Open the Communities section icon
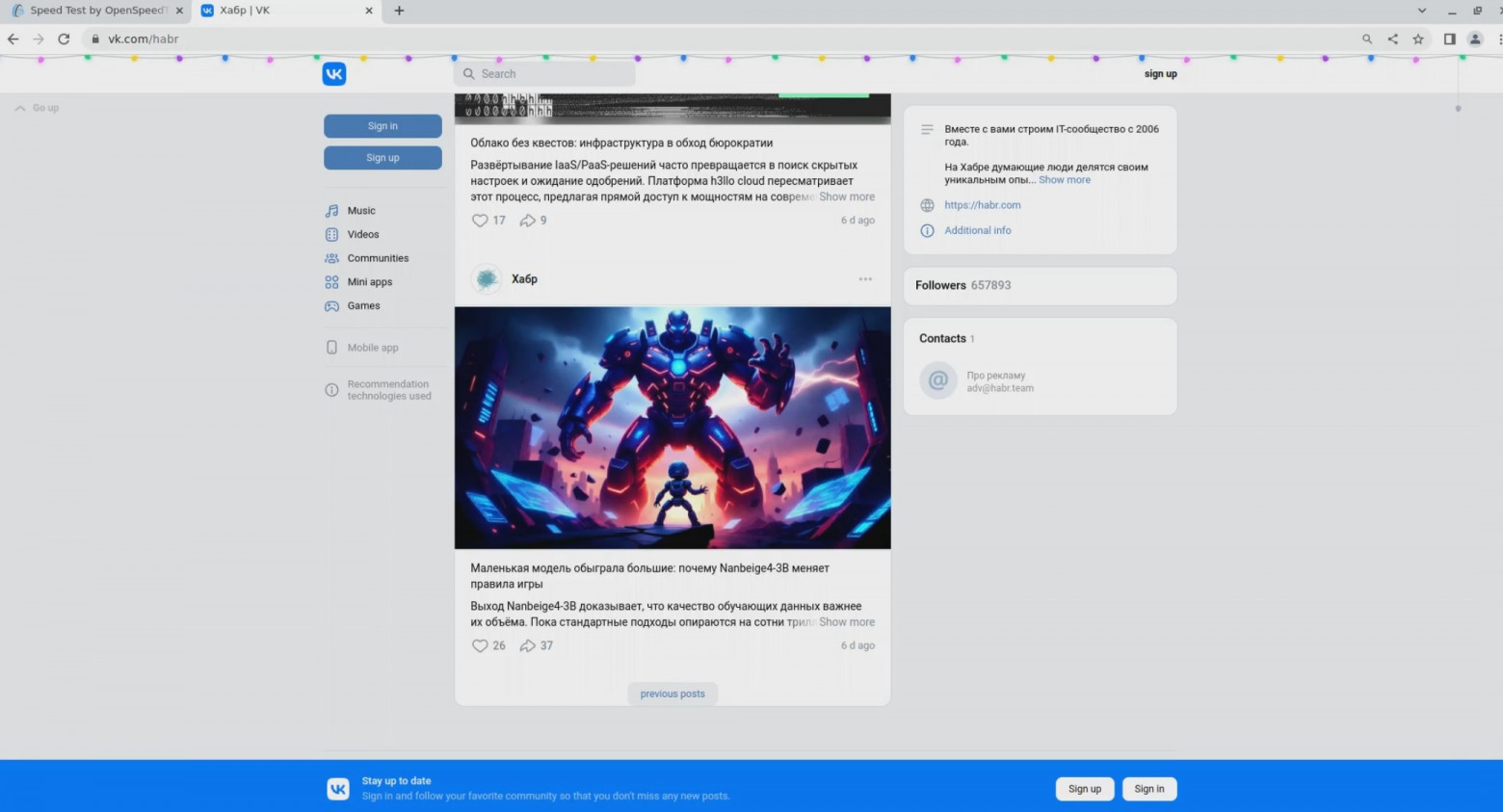The image size is (1503, 812). coord(331,258)
